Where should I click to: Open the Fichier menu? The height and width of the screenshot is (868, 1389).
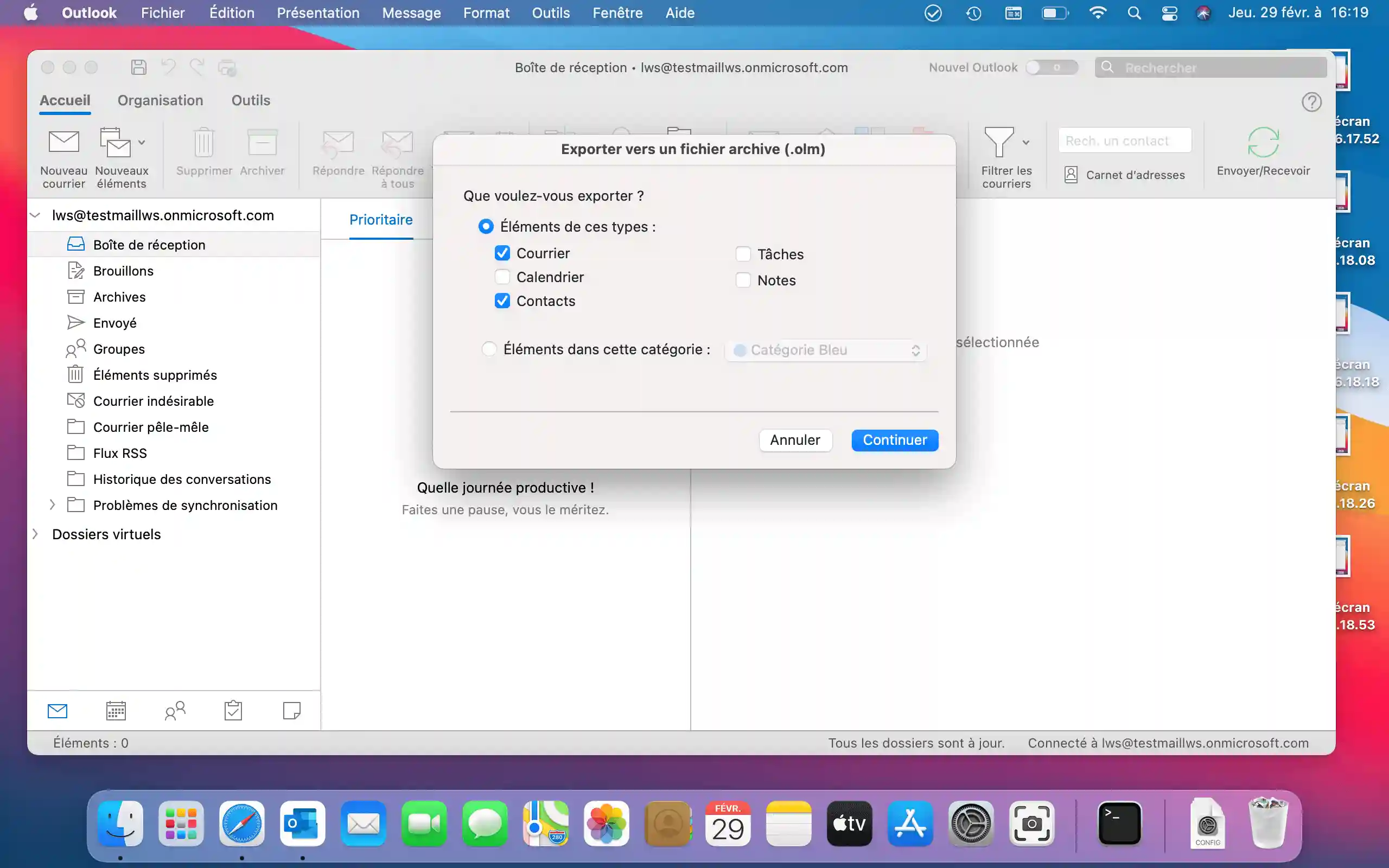(x=162, y=12)
